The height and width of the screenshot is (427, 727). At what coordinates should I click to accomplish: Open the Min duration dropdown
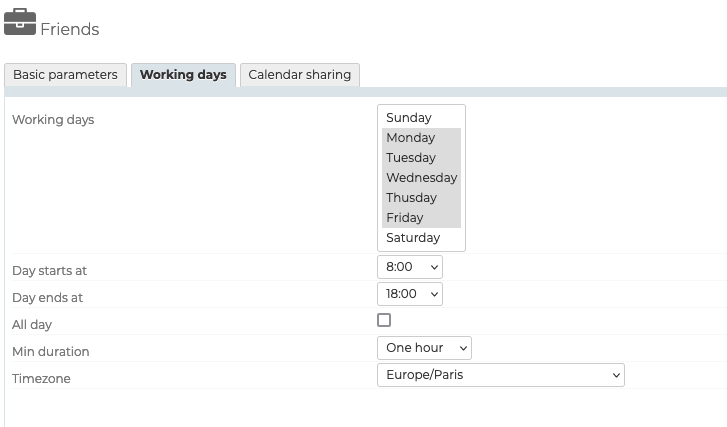[424, 348]
